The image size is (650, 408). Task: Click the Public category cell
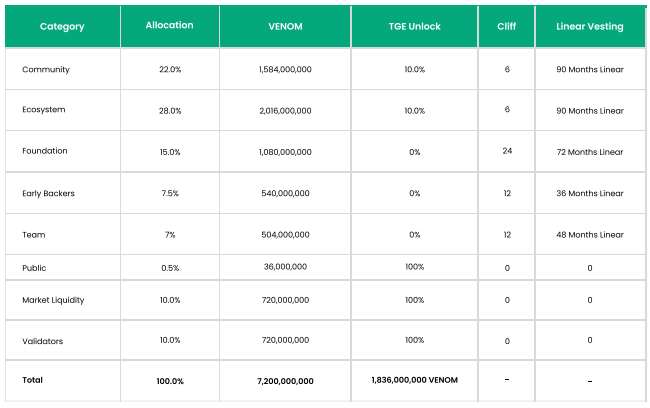34,268
